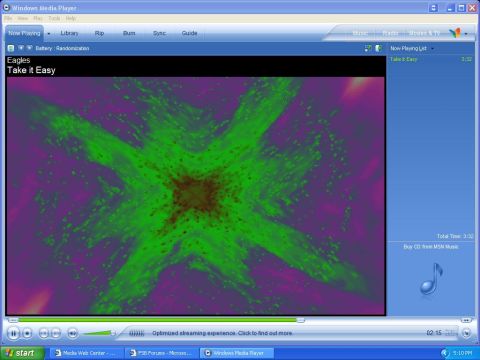Open the View menu
This screenshot has height=360, width=480.
pos(23,18)
